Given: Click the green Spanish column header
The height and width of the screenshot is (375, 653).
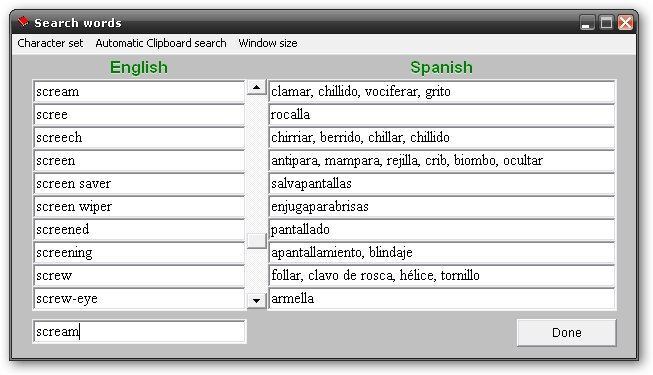Looking at the screenshot, I should pyautogui.click(x=441, y=68).
